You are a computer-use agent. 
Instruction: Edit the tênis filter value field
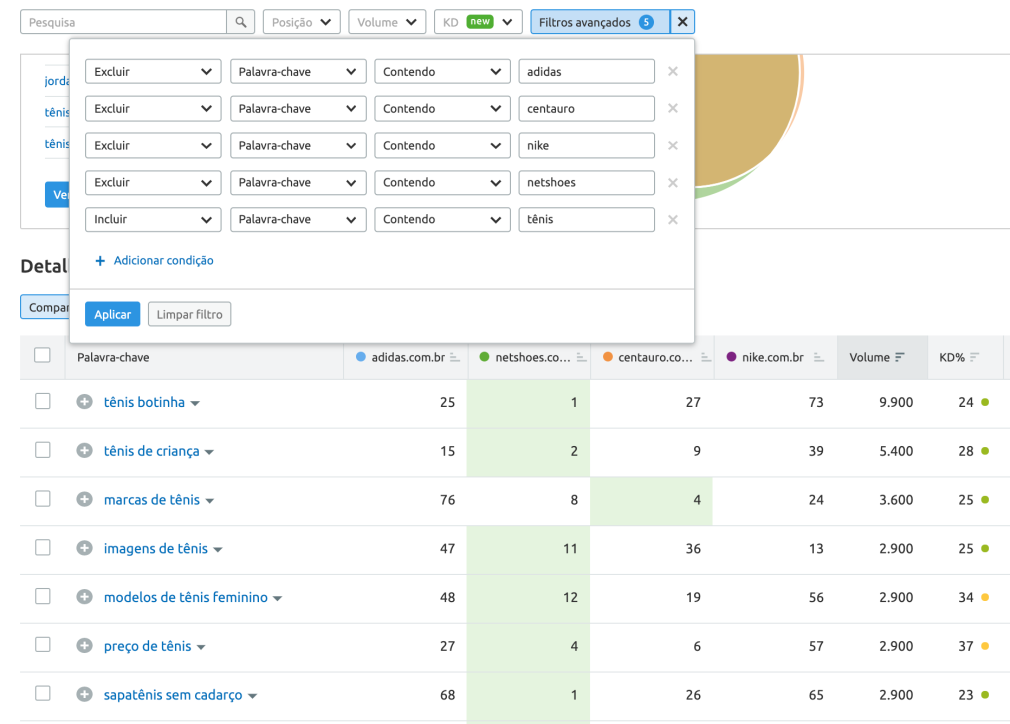[x=587, y=220]
